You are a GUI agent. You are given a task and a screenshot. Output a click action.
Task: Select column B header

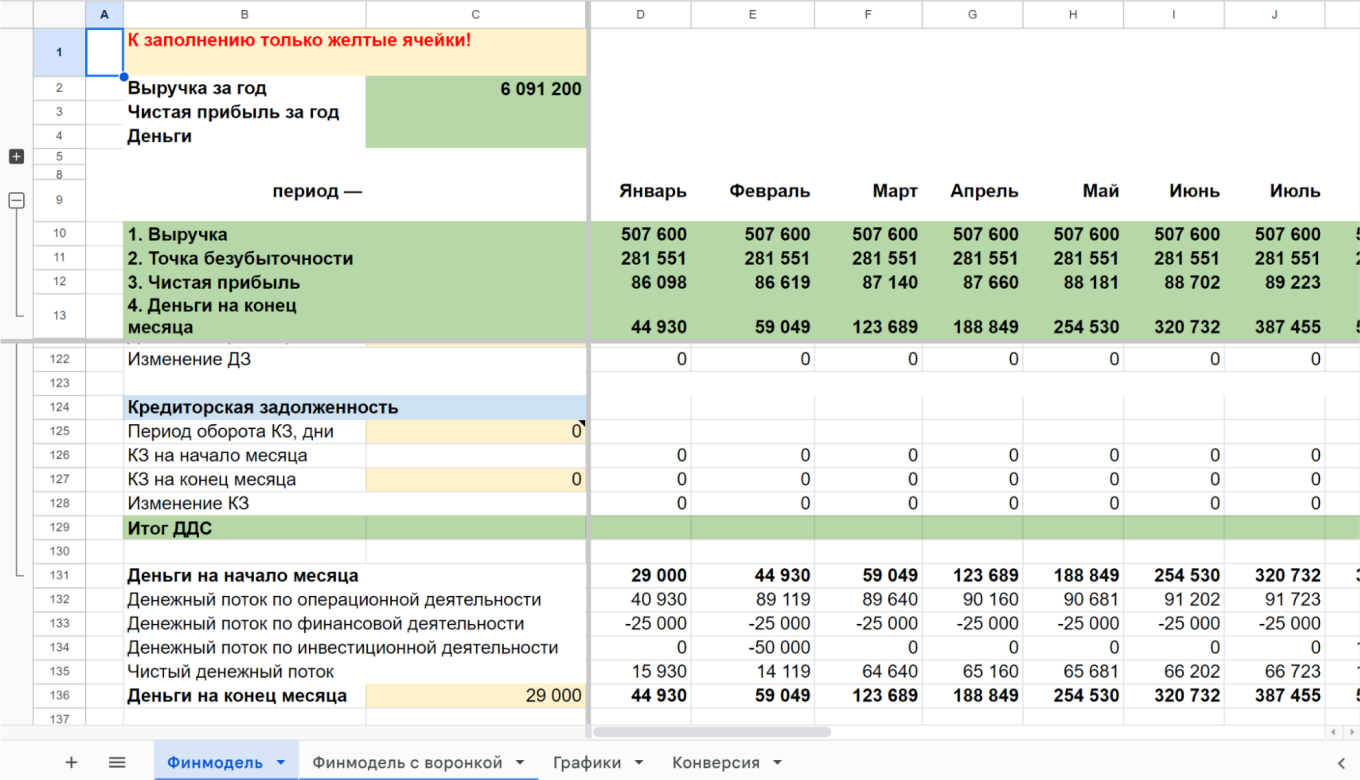click(x=245, y=14)
